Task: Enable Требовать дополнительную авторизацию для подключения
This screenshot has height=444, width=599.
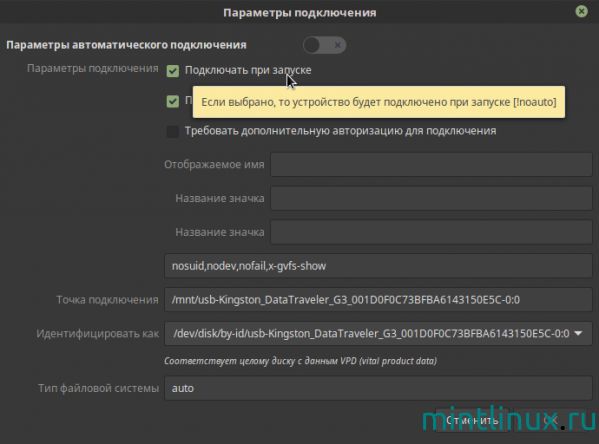Action: 173,131
